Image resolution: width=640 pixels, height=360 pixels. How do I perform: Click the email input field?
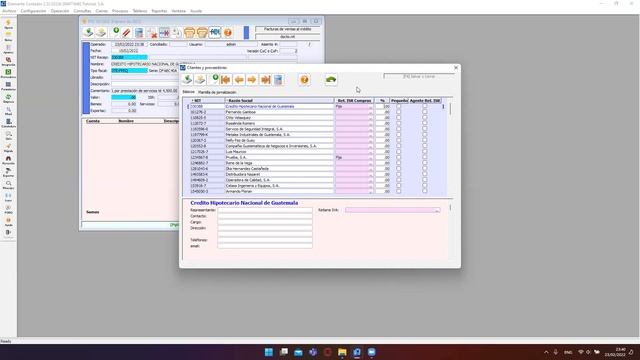point(265,246)
